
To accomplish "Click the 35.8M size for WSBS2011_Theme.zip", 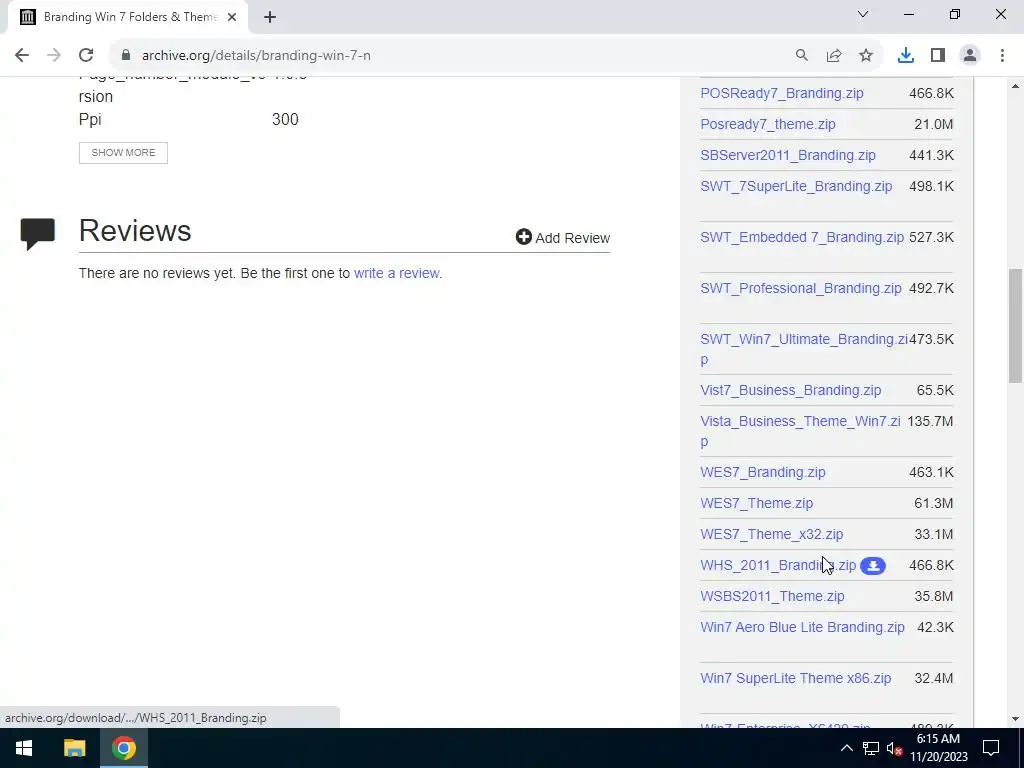I will (933, 596).
